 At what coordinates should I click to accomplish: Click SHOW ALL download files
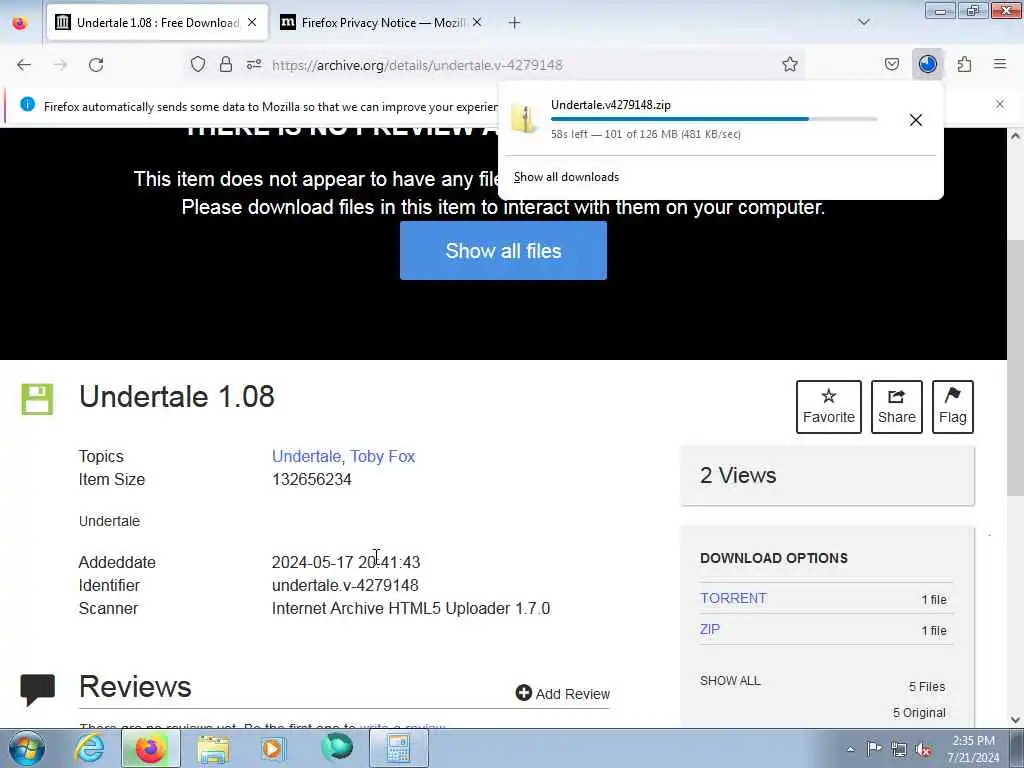click(730, 680)
